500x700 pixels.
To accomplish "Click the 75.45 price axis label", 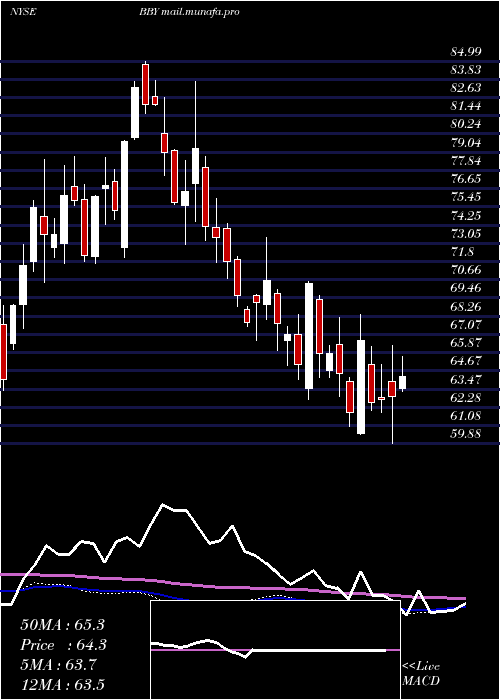I will [466, 197].
